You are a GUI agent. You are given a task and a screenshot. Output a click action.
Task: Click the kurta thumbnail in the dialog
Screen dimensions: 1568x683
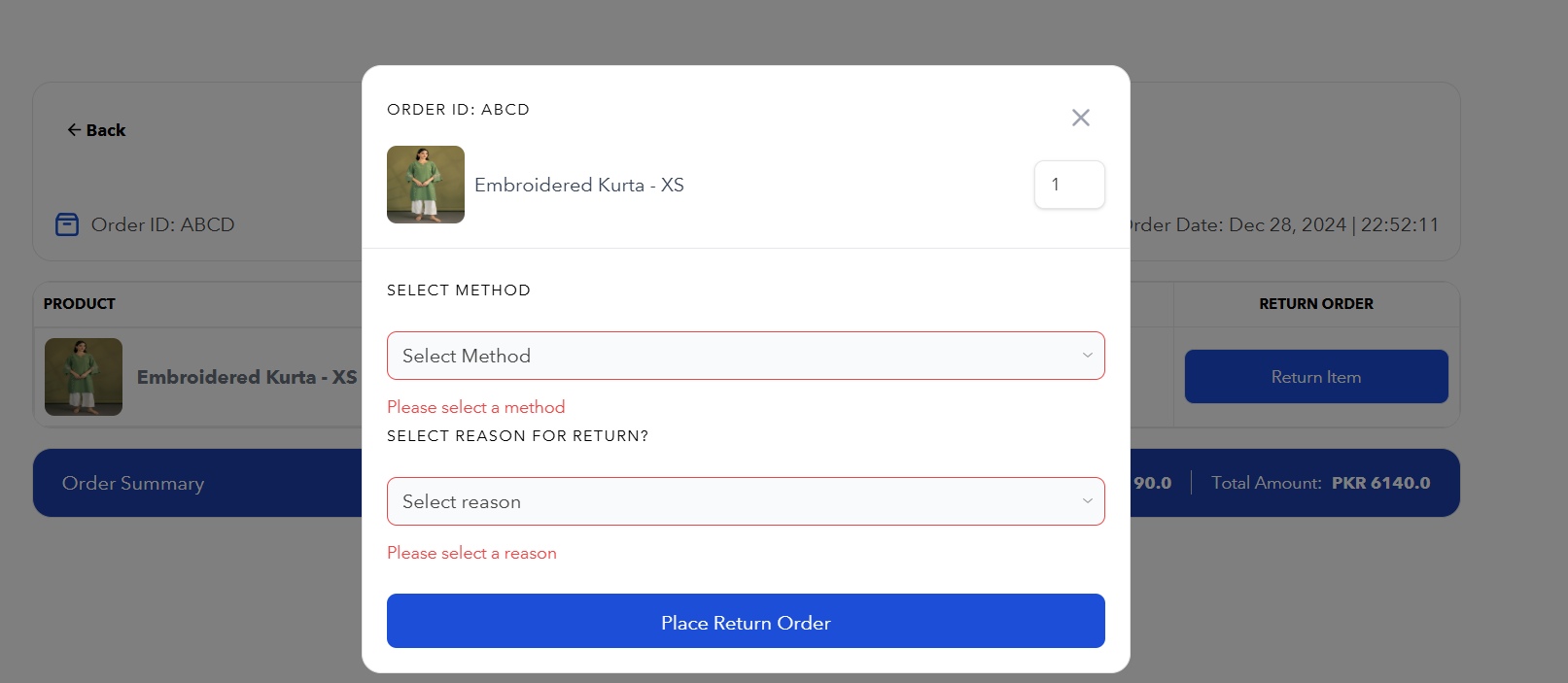tap(426, 185)
